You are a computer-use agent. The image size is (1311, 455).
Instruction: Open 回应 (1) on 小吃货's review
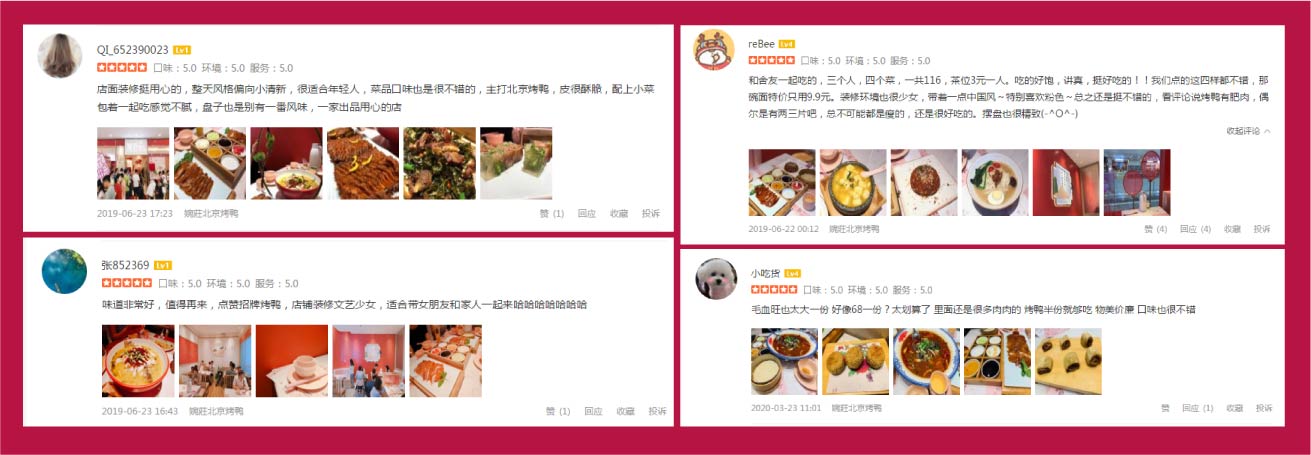[x=1198, y=408]
